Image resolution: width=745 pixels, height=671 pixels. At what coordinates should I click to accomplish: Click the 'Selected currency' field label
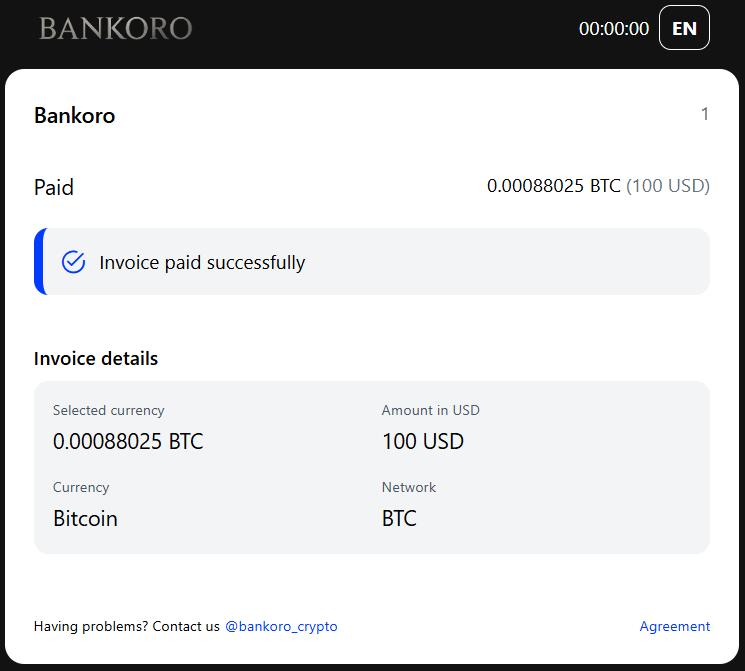[108, 410]
